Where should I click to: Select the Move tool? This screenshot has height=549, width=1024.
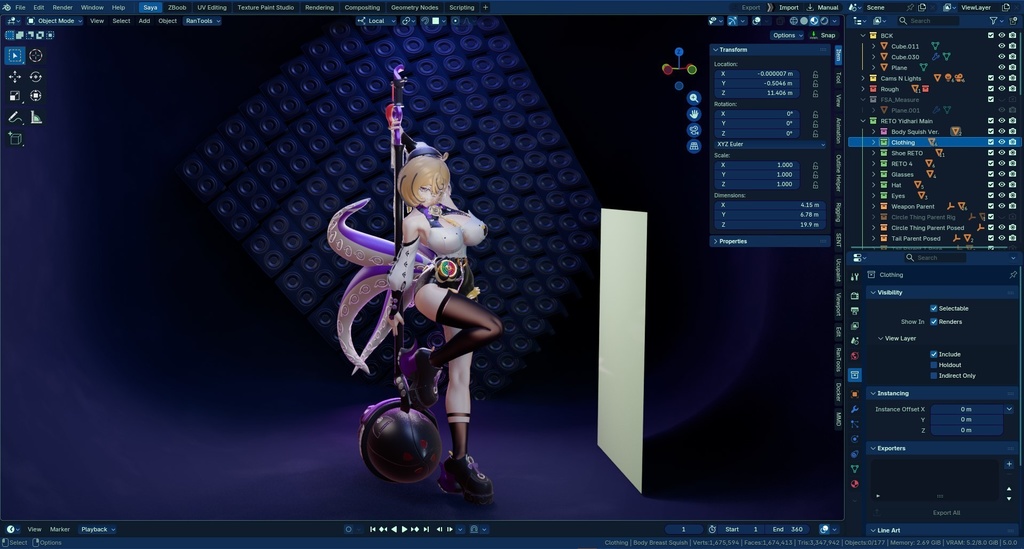pos(14,77)
